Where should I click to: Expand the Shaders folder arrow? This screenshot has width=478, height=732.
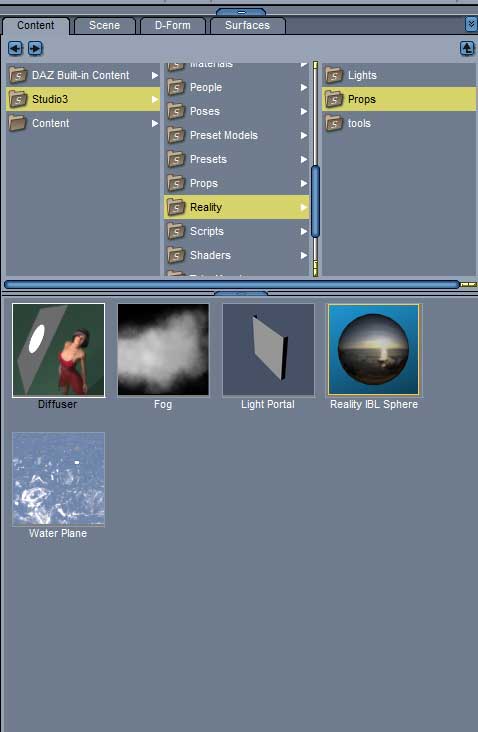[x=304, y=255]
